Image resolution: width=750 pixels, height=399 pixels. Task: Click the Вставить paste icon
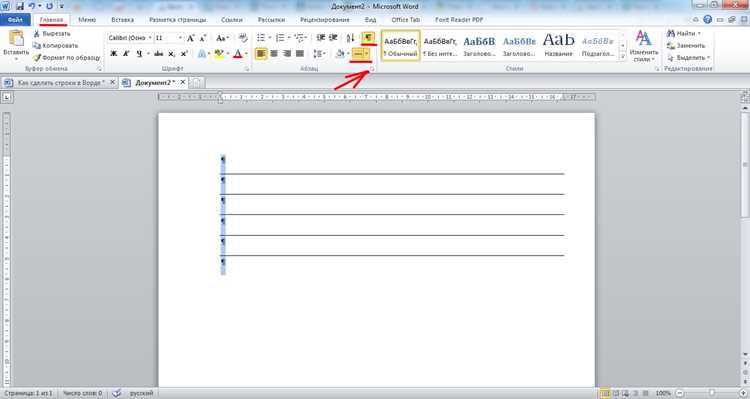pyautogui.click(x=16, y=38)
